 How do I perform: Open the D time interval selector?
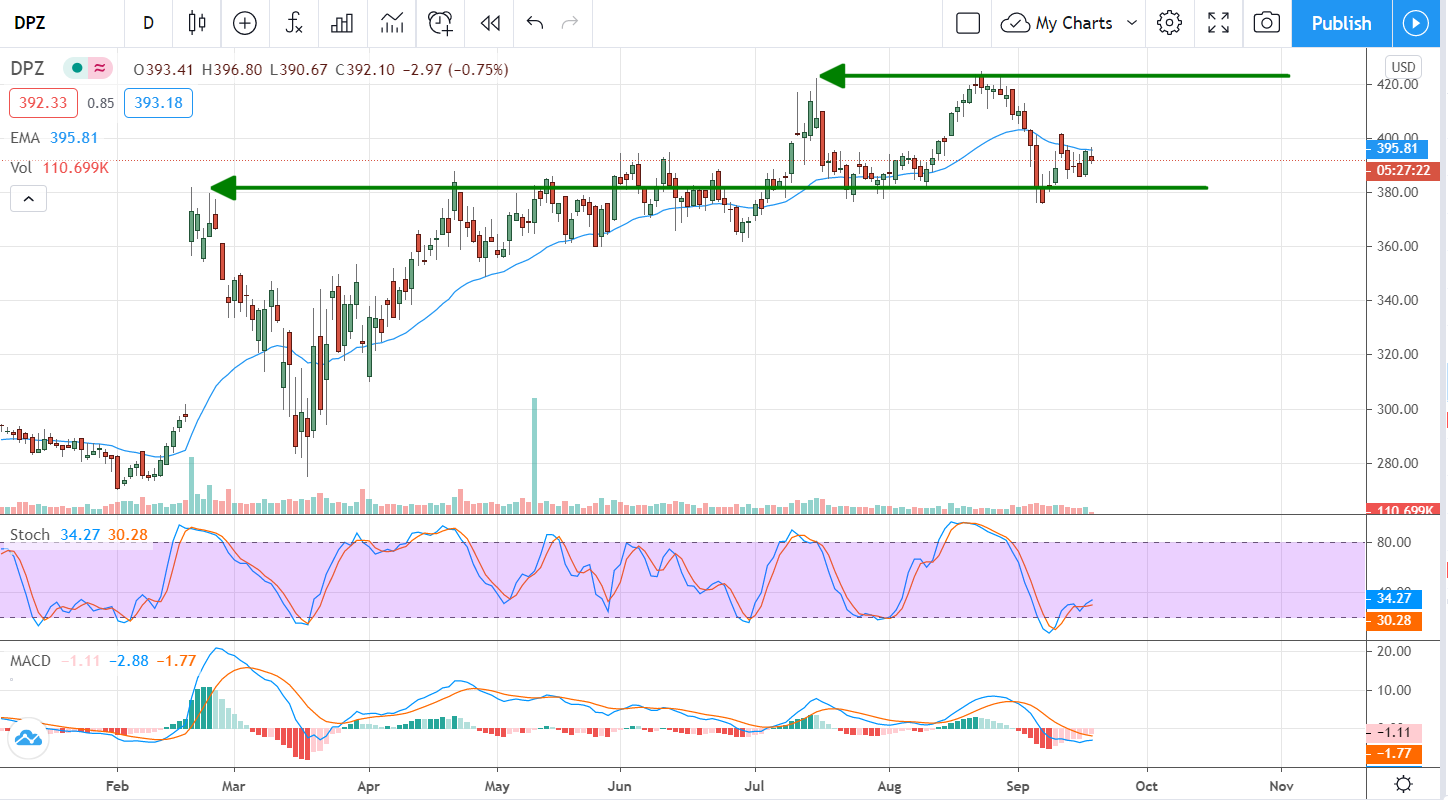[x=148, y=23]
